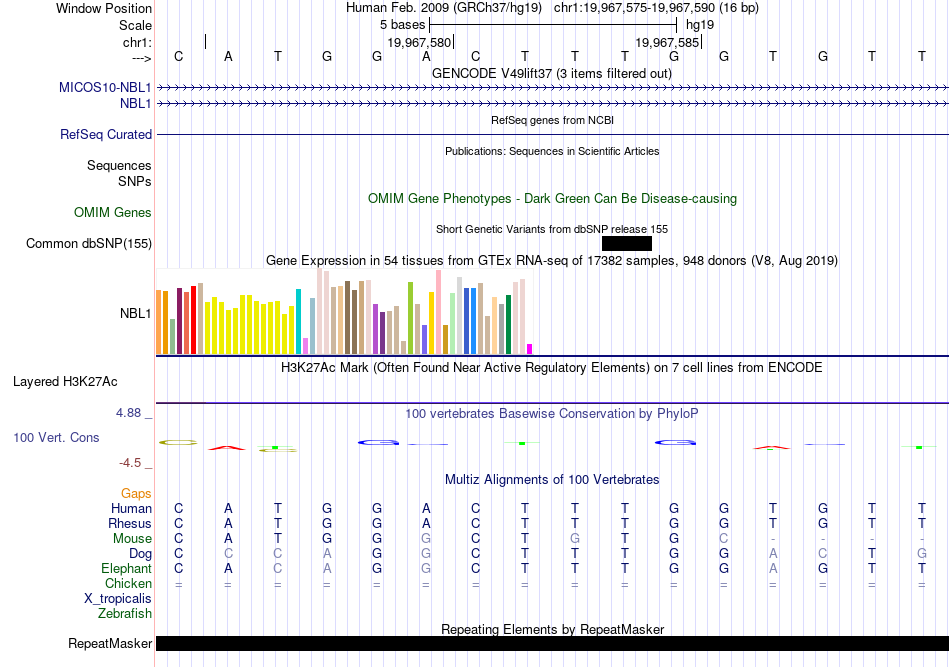The image size is (950, 667).
Task: Click the cyan bar in GTEx expression chart
Action: 298,322
